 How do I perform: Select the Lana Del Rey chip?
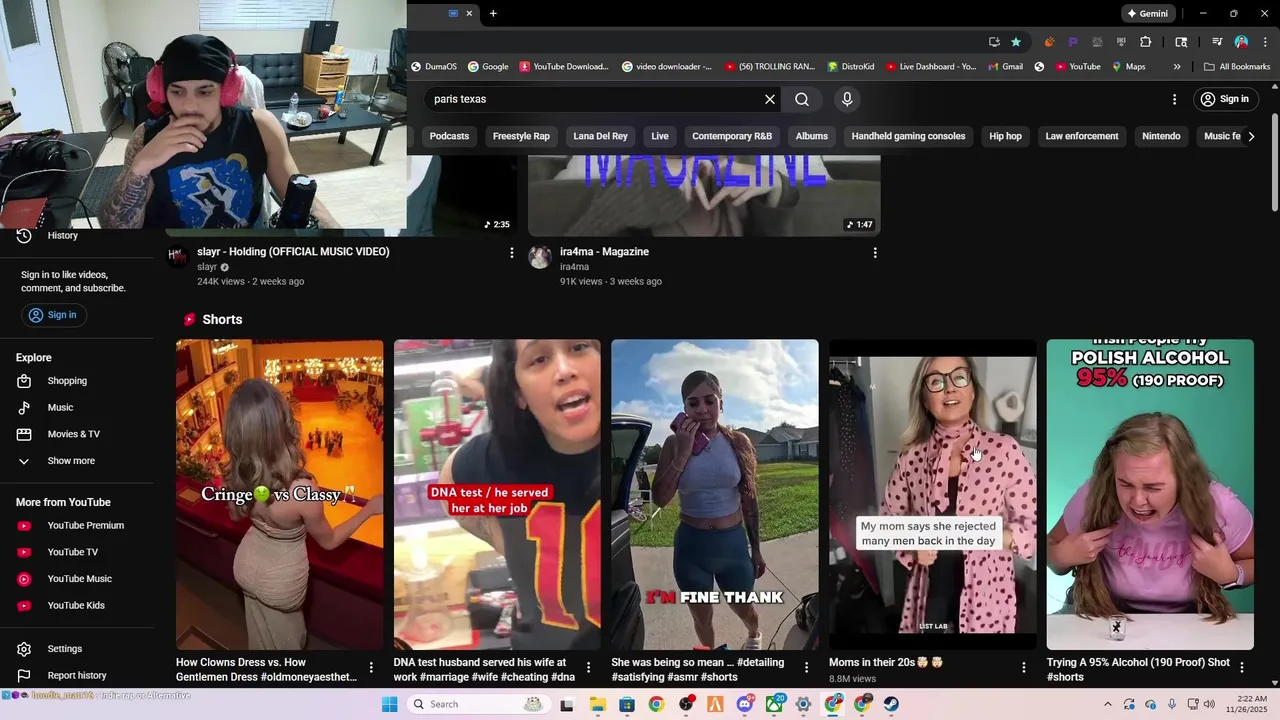tap(600, 136)
